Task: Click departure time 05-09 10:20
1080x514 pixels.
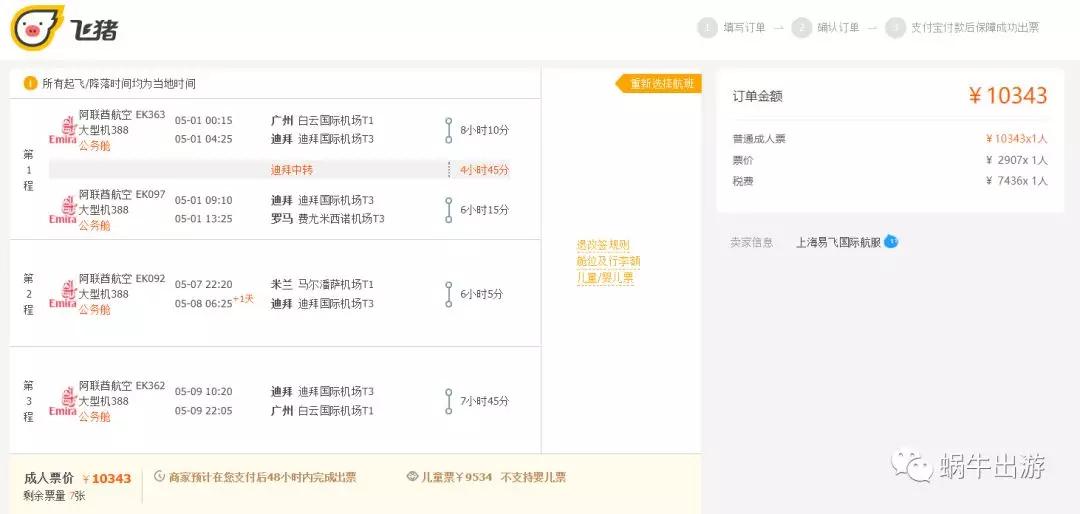Action: [203, 391]
